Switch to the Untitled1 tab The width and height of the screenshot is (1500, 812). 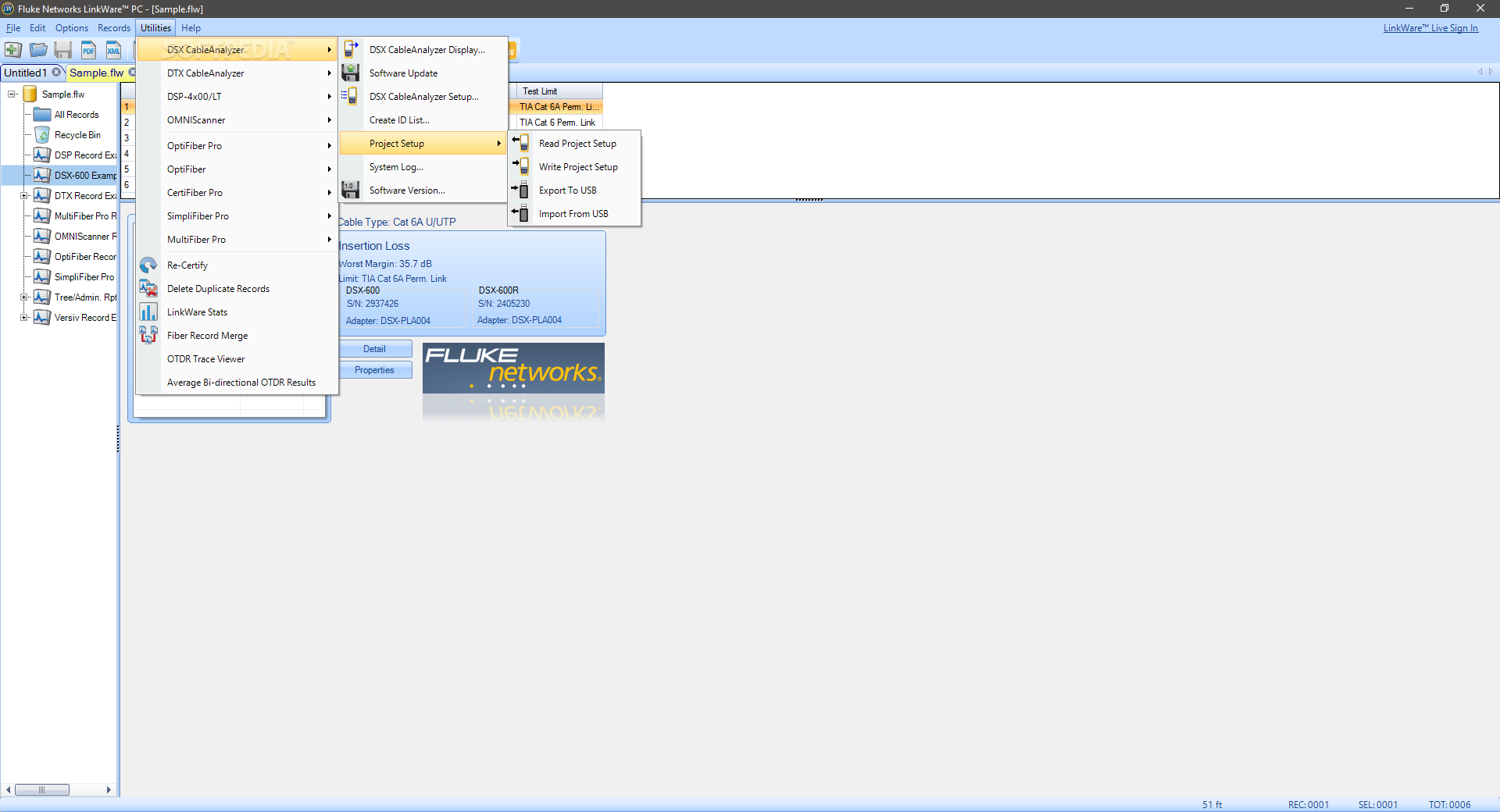click(26, 73)
